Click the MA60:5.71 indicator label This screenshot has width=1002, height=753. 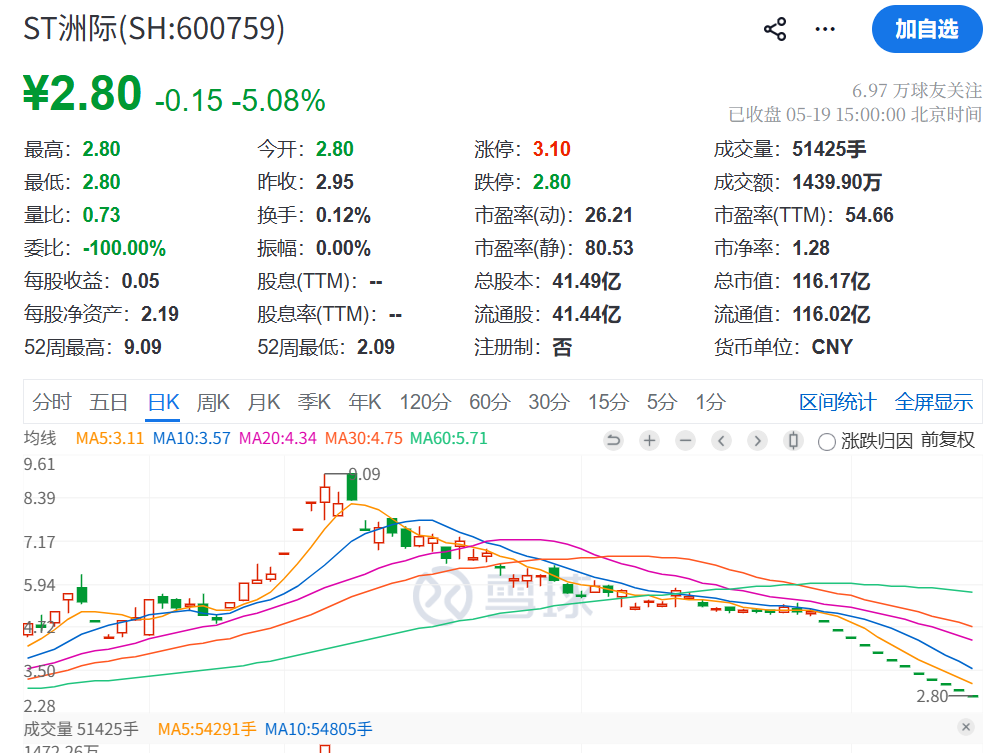pyautogui.click(x=449, y=439)
